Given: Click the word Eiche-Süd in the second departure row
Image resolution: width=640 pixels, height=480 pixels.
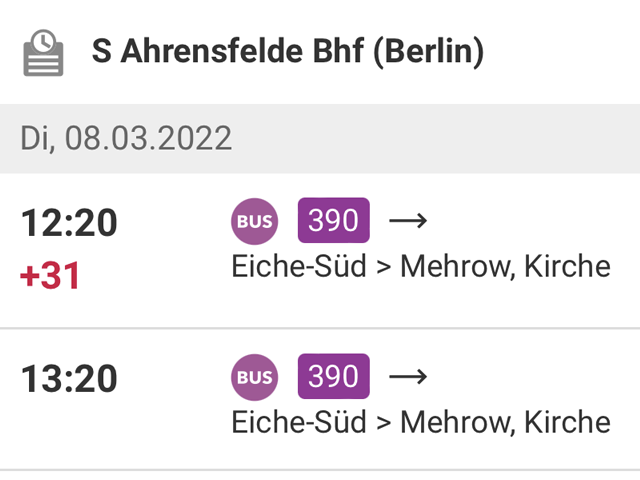Looking at the screenshot, I should point(298,422).
